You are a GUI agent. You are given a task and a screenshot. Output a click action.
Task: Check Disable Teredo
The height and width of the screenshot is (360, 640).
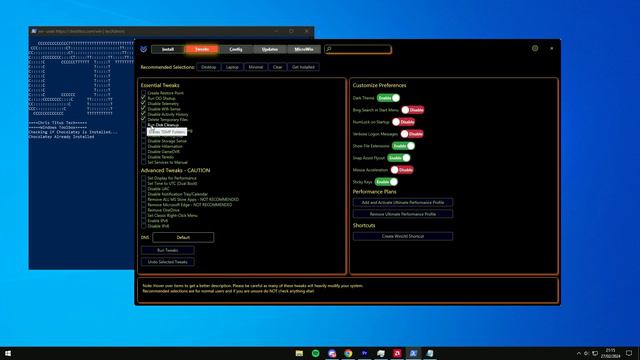click(x=143, y=157)
